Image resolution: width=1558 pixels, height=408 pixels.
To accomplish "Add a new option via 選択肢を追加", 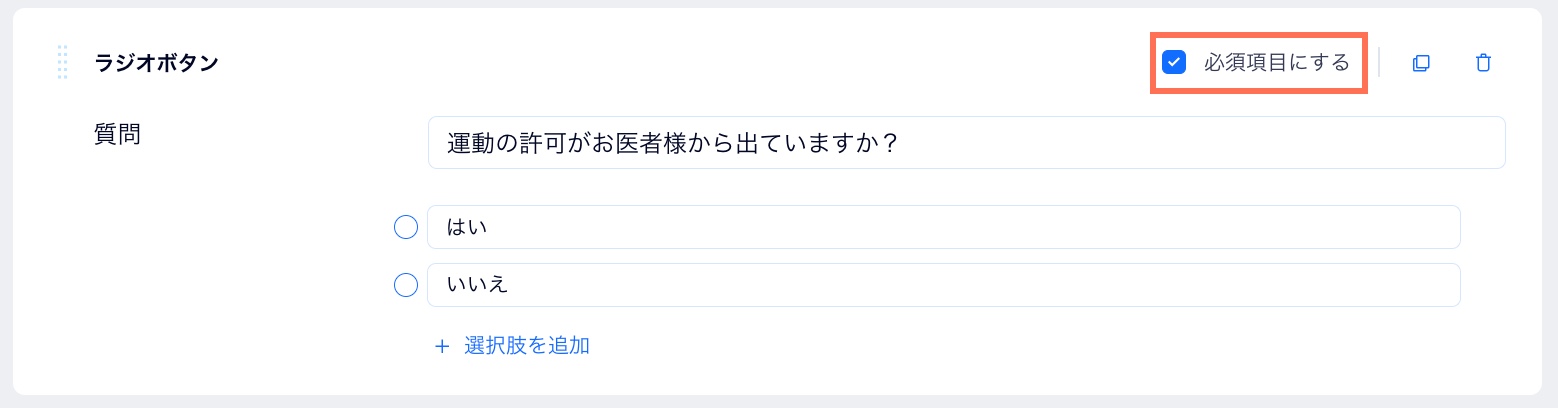I will point(512,346).
